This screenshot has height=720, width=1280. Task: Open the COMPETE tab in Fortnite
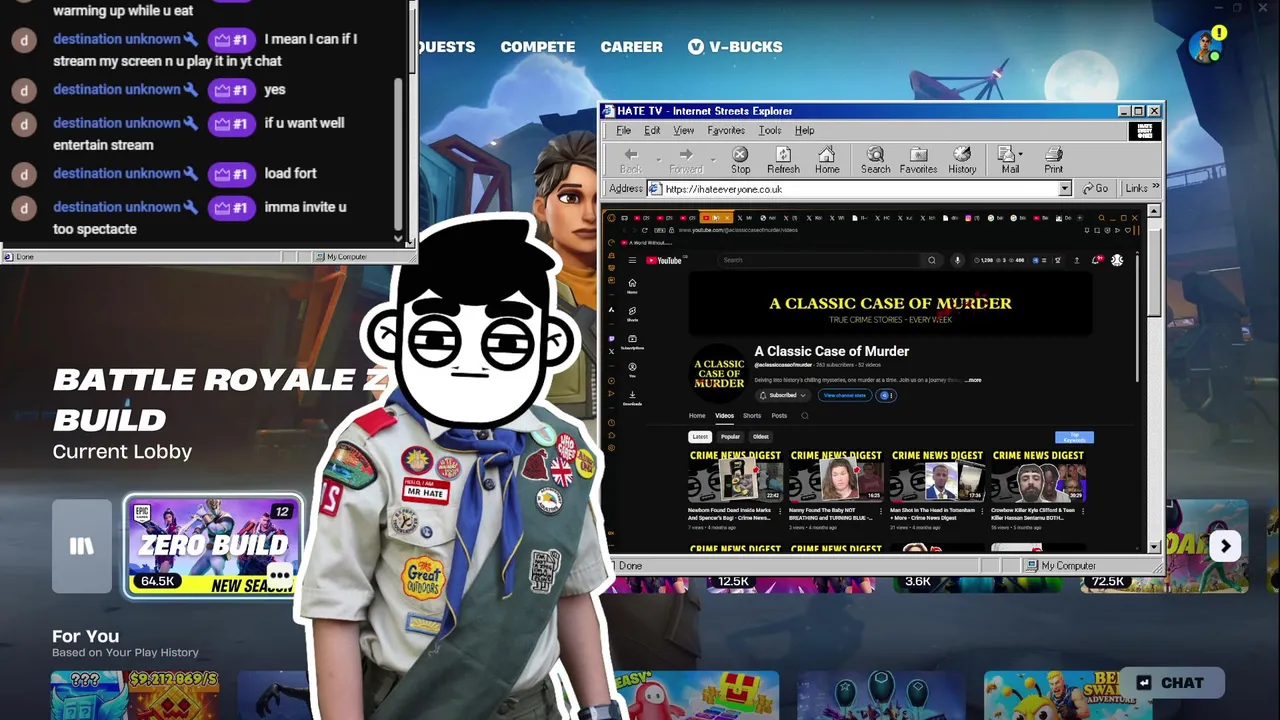538,47
